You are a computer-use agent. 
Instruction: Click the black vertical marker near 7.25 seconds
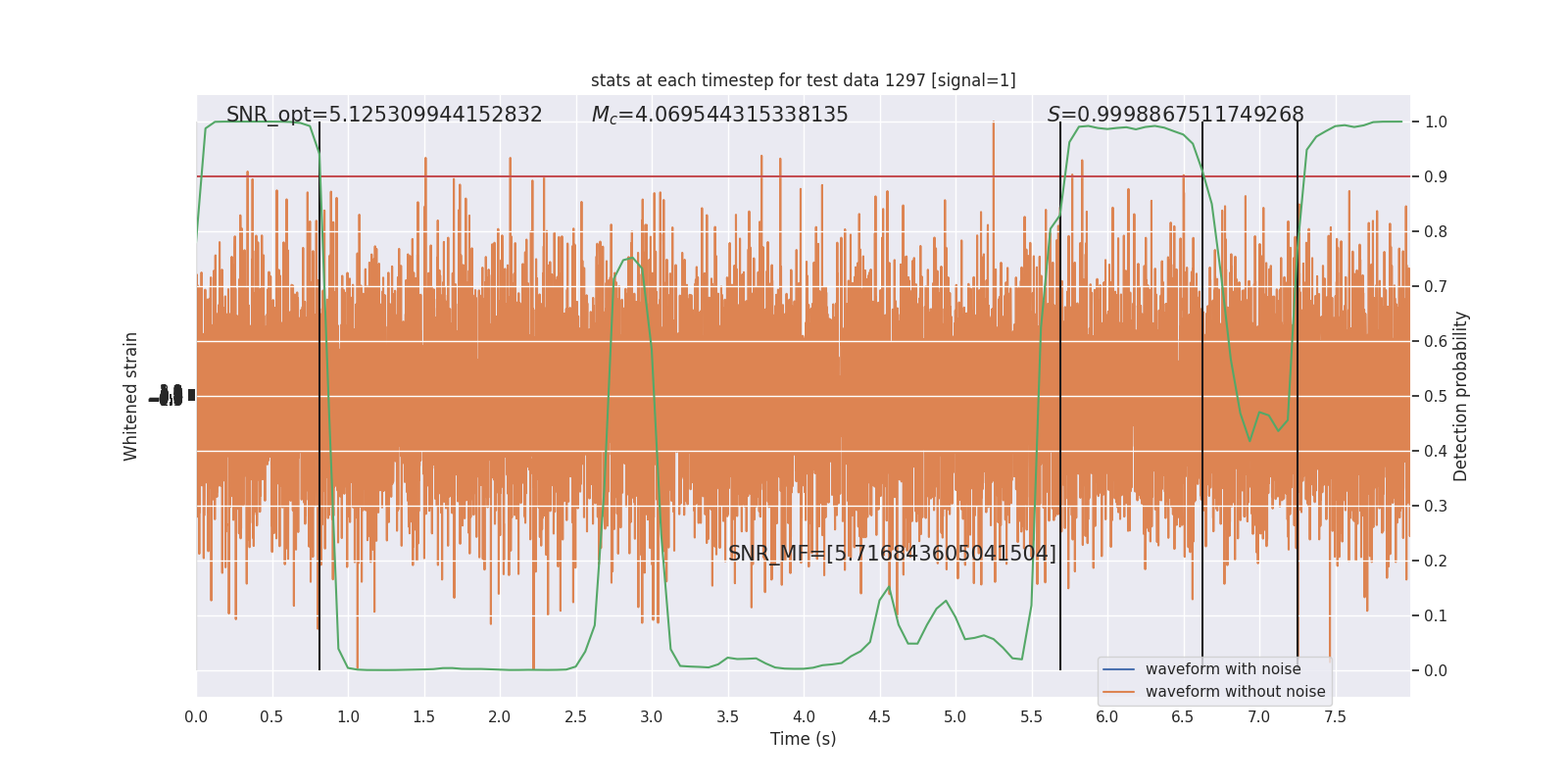[x=1298, y=396]
